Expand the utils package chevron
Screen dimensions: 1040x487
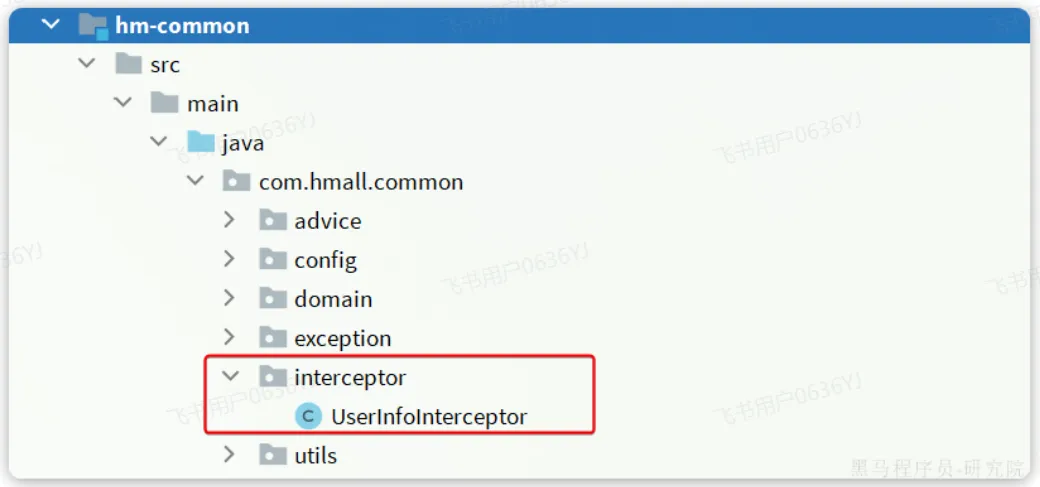point(230,455)
